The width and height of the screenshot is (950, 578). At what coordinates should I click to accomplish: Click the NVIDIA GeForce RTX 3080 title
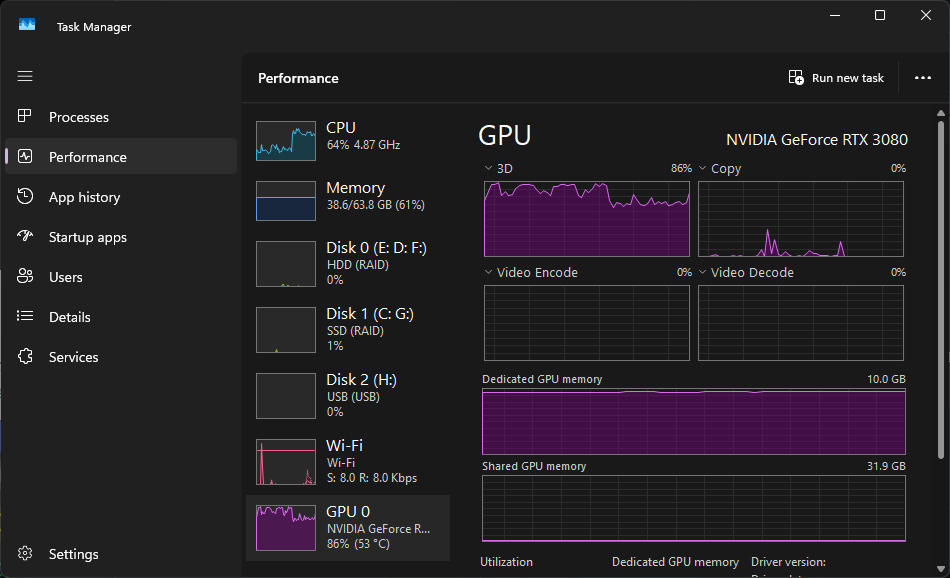click(x=817, y=140)
